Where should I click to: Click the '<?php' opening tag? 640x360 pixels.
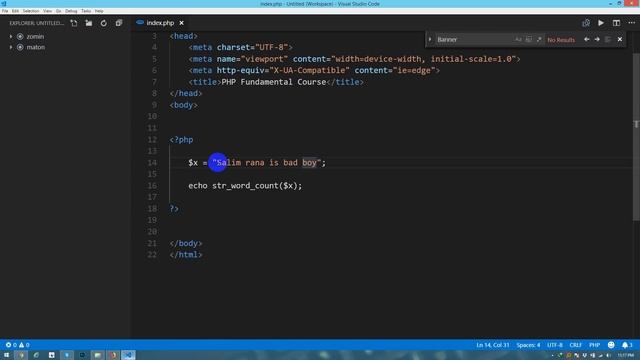click(181, 140)
